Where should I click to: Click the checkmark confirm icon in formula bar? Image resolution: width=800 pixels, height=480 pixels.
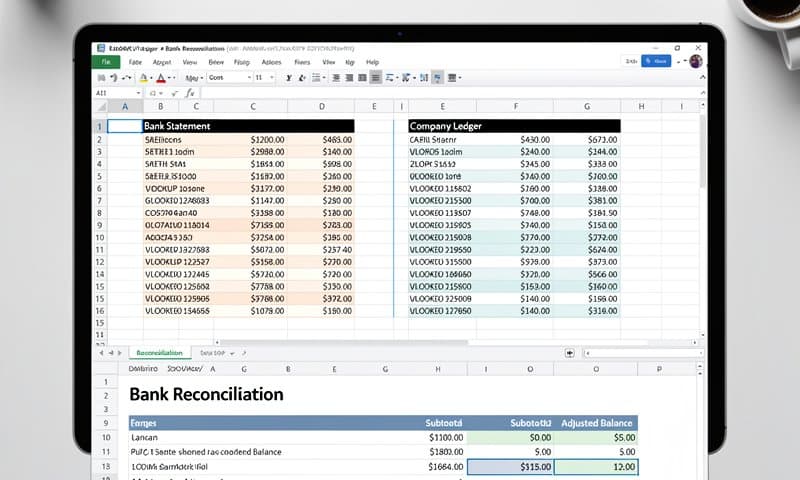tap(174, 93)
